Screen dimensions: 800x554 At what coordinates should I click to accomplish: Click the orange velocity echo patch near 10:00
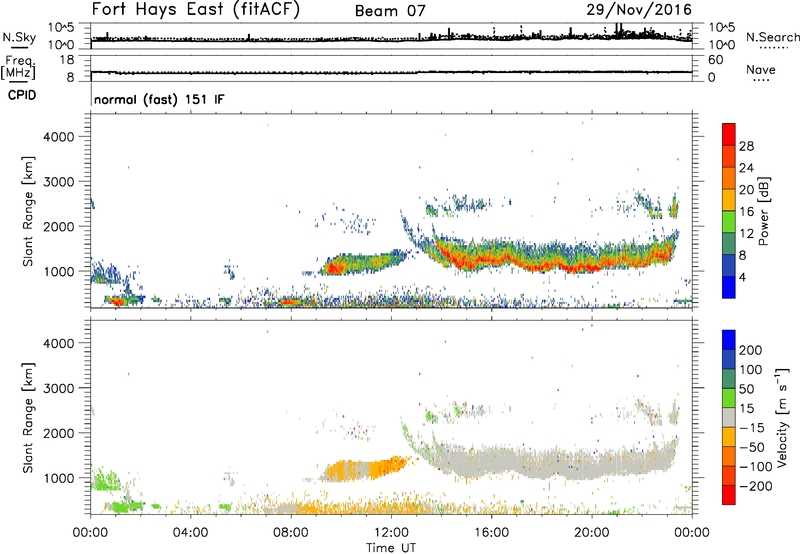[x=362, y=469]
